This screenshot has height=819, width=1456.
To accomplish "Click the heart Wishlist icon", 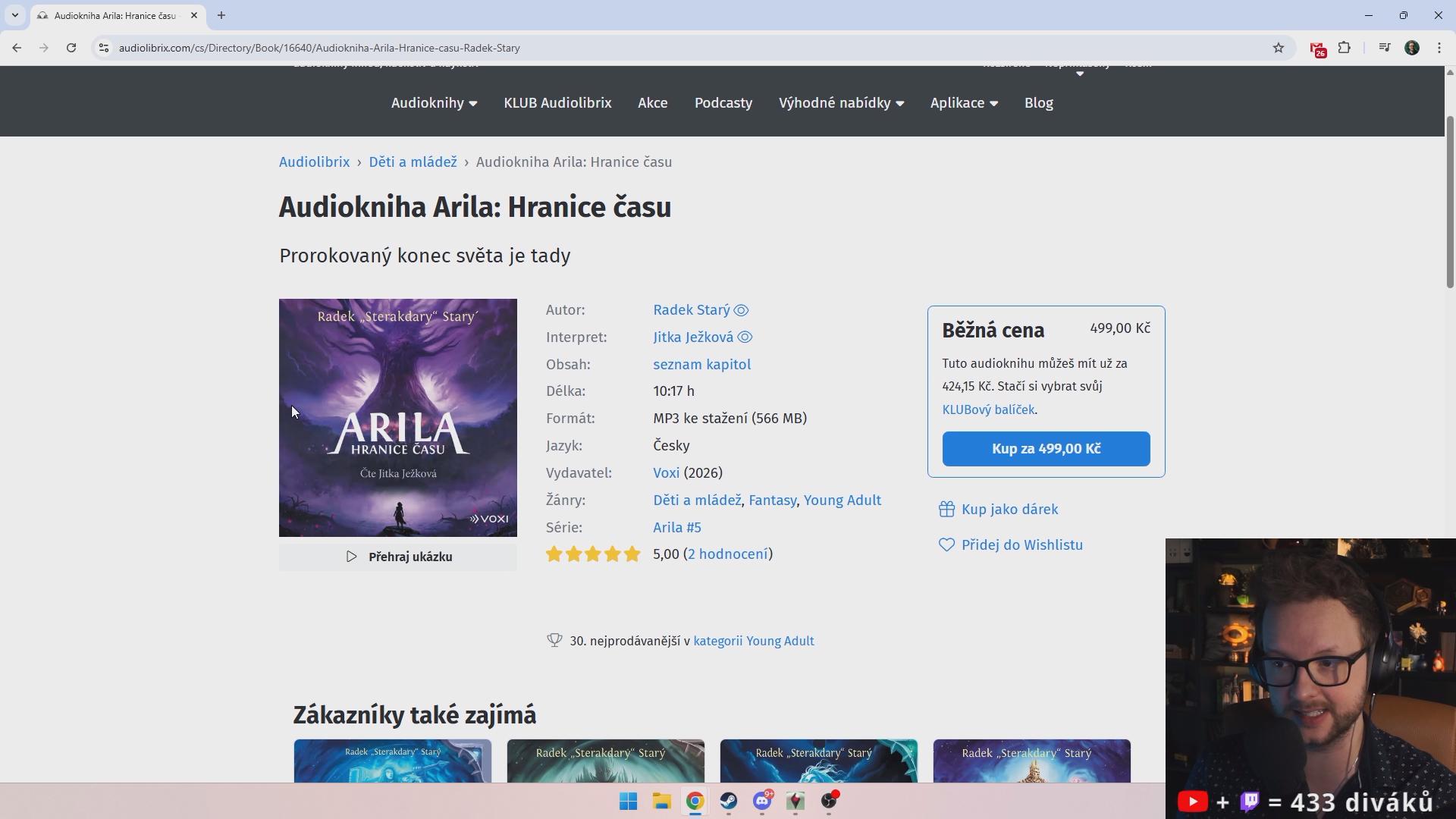I will coord(946,545).
